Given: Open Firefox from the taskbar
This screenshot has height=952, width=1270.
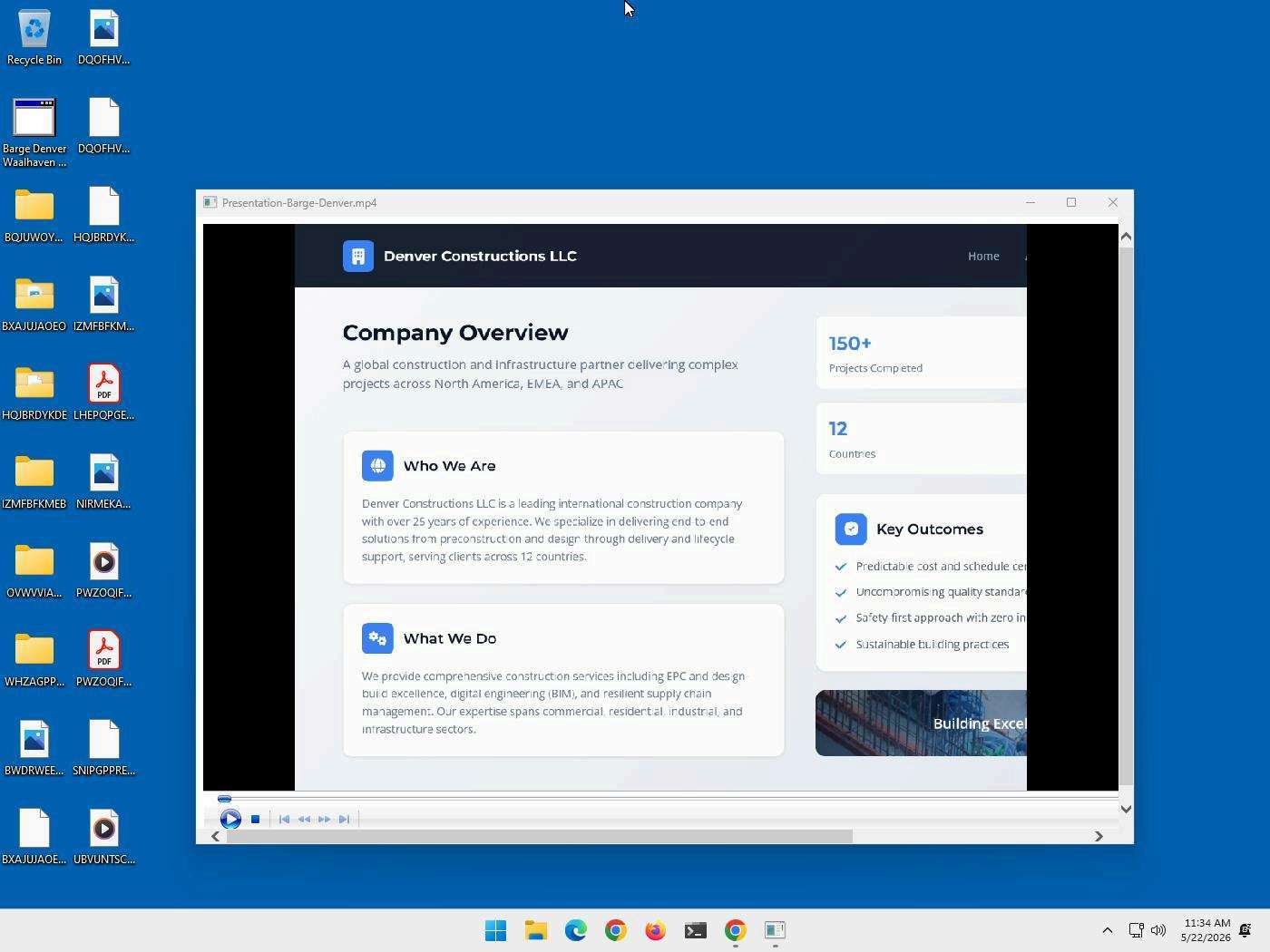Looking at the screenshot, I should [x=655, y=930].
